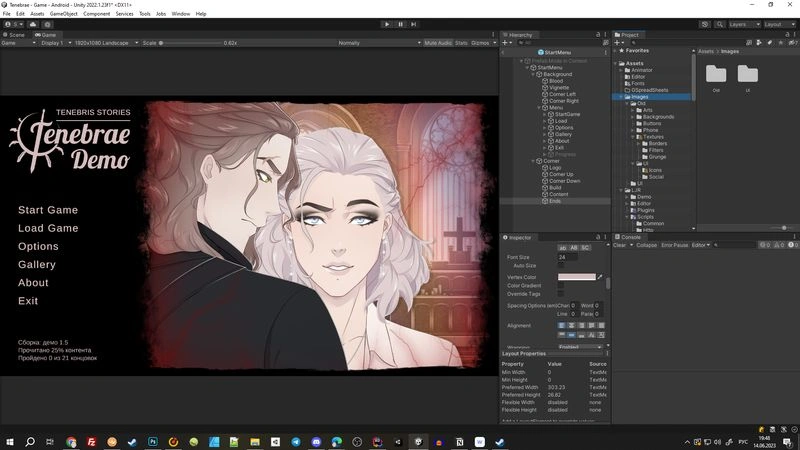Open the cloud services icon in top toolbar
800x450 pixels.
click(33, 24)
